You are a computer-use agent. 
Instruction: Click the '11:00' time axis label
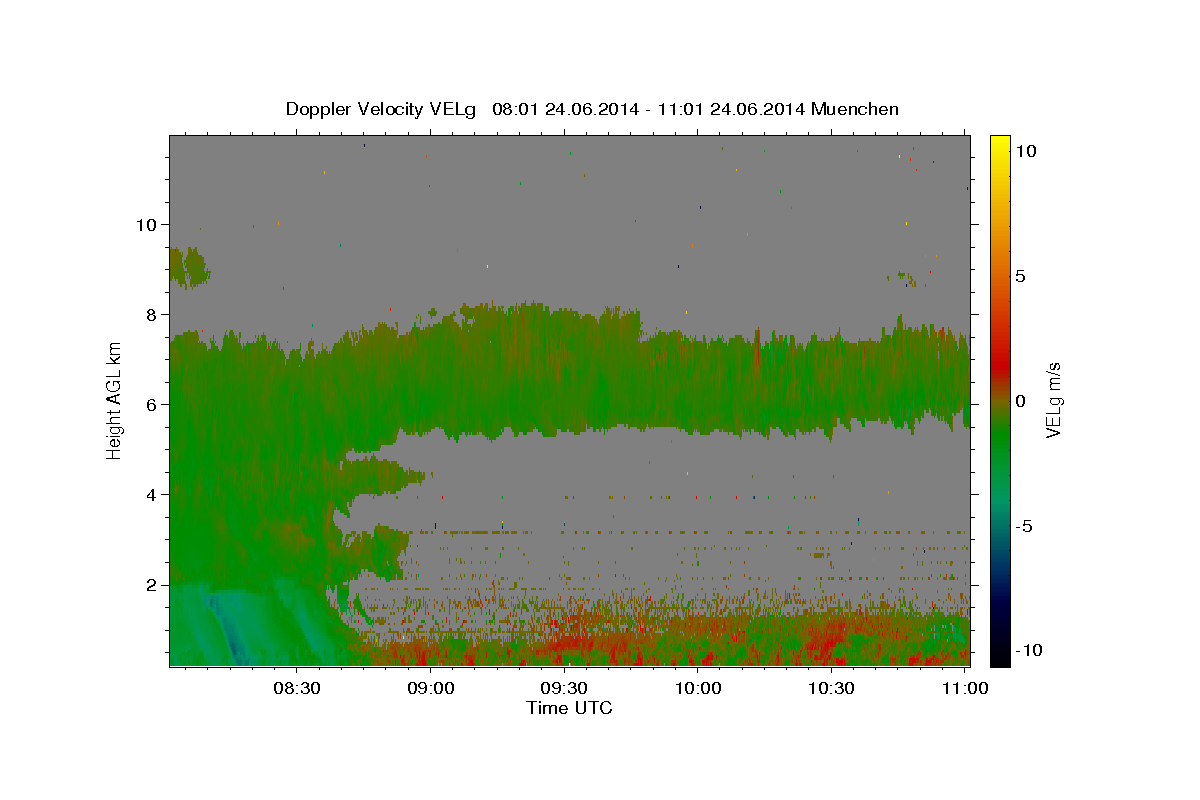[x=965, y=689]
